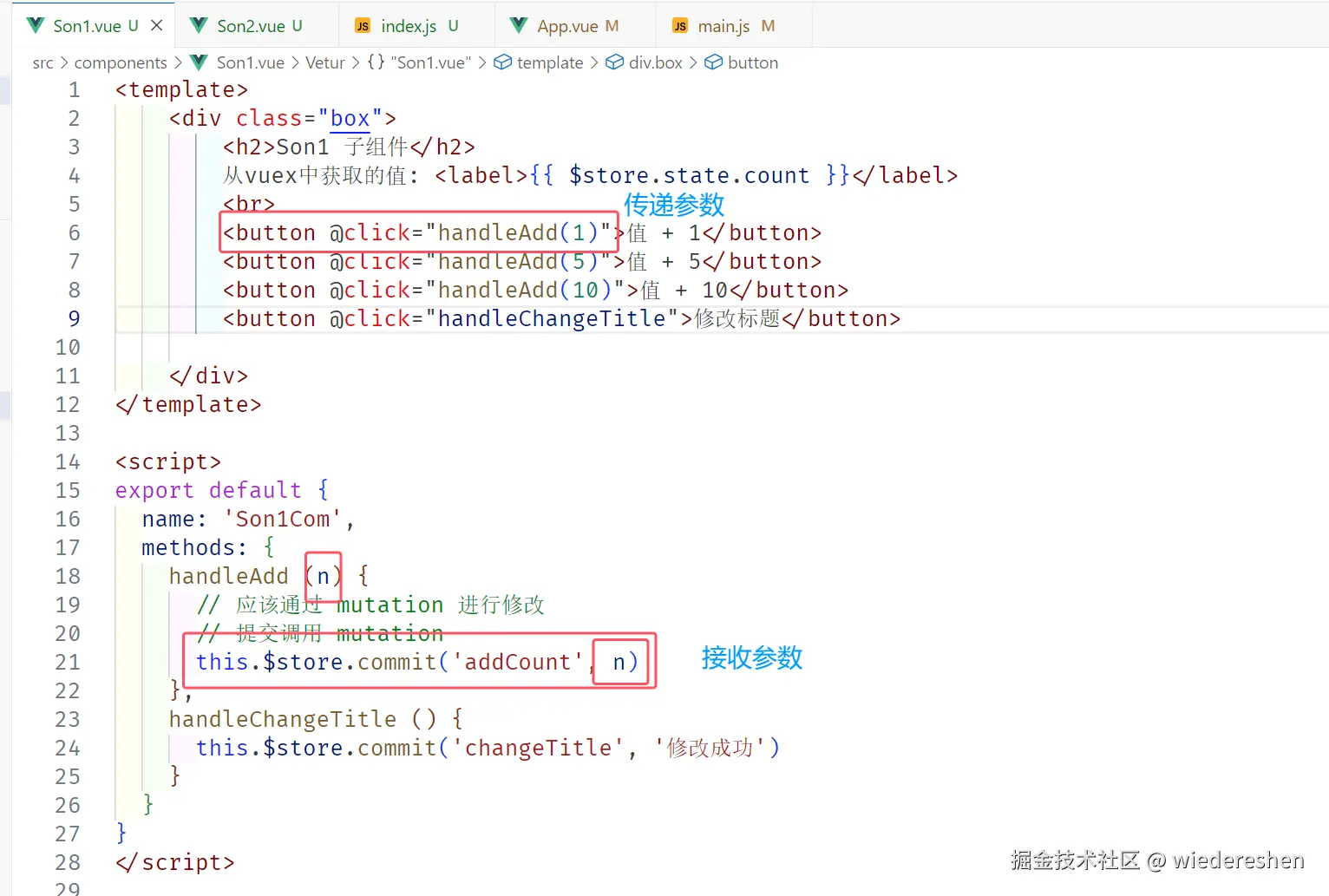
Task: Click the cube icon before 'div.box' breadcrumb
Action: click(x=614, y=62)
